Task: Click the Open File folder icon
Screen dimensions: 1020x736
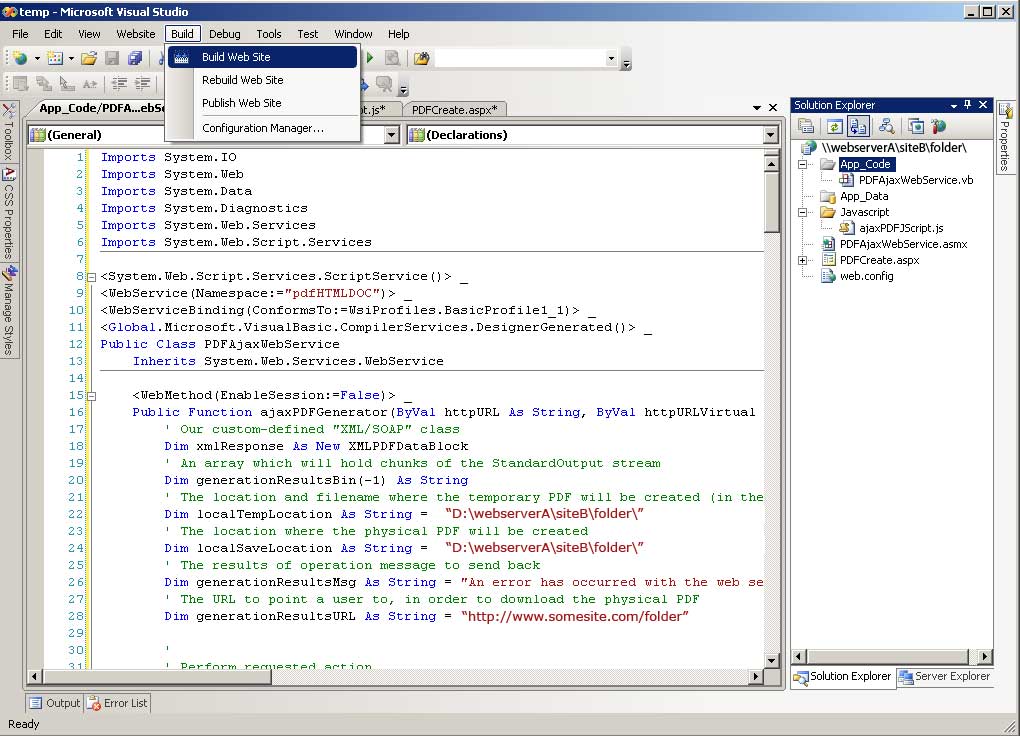Action: (x=89, y=59)
